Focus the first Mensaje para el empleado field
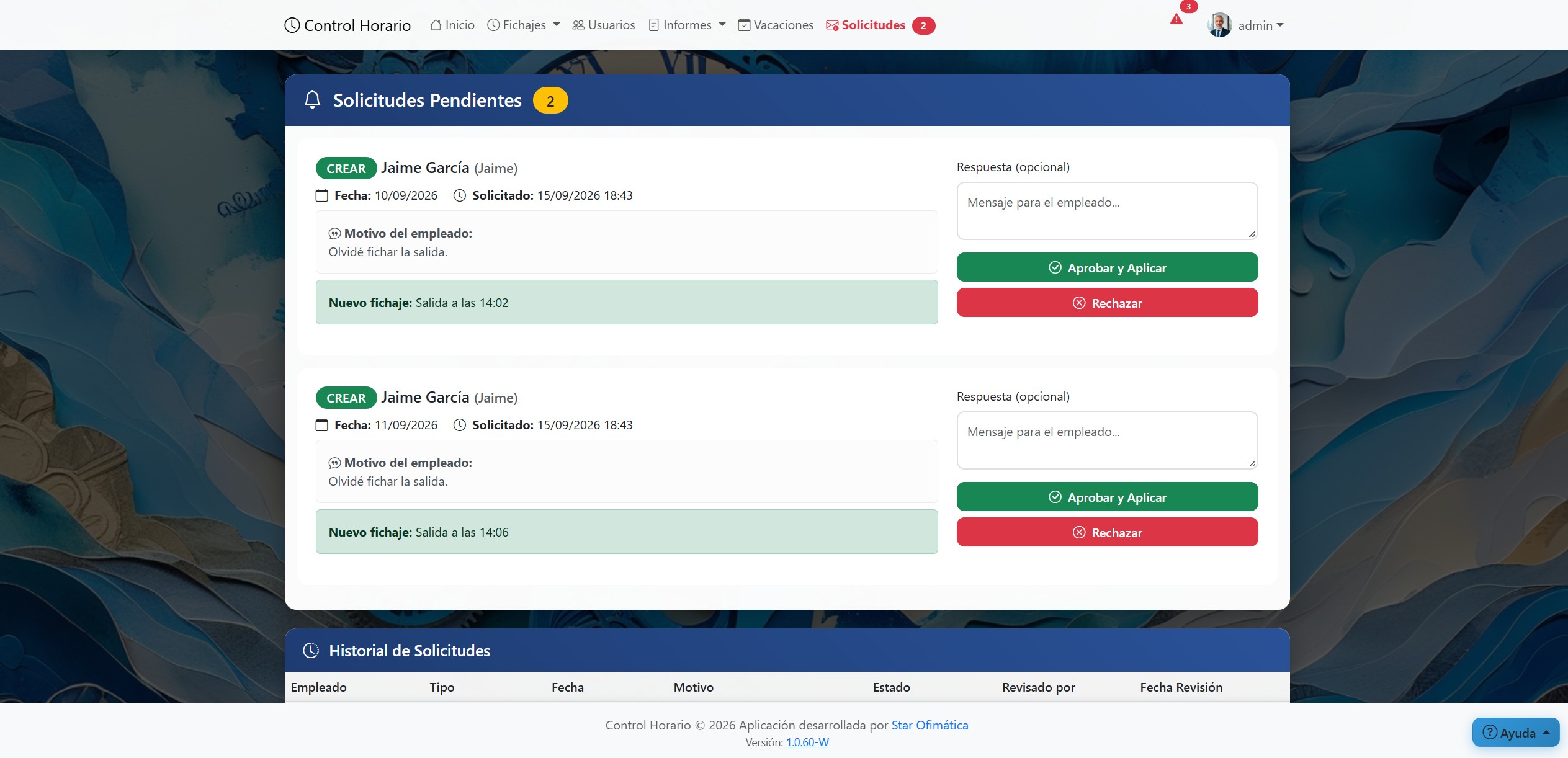The height and width of the screenshot is (758, 1568). pyautogui.click(x=1107, y=211)
